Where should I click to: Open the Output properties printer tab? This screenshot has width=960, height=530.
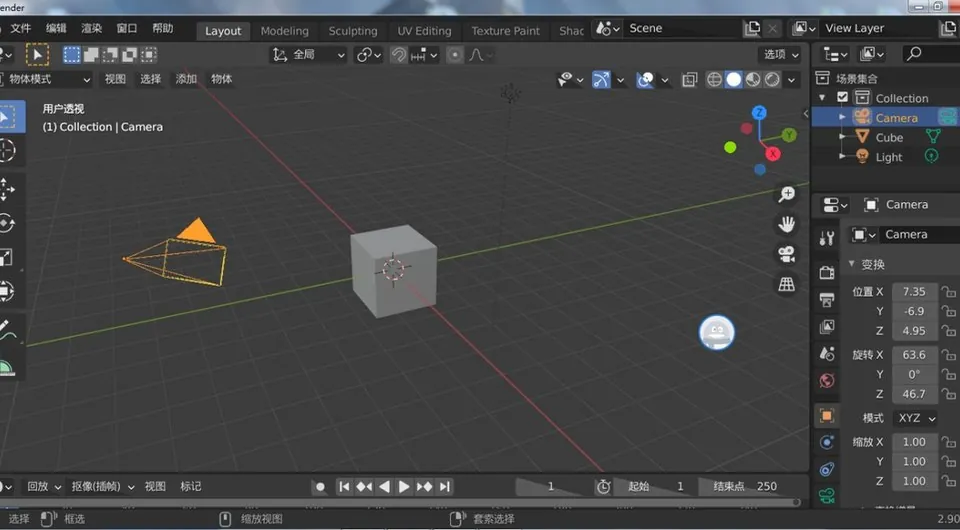[827, 299]
